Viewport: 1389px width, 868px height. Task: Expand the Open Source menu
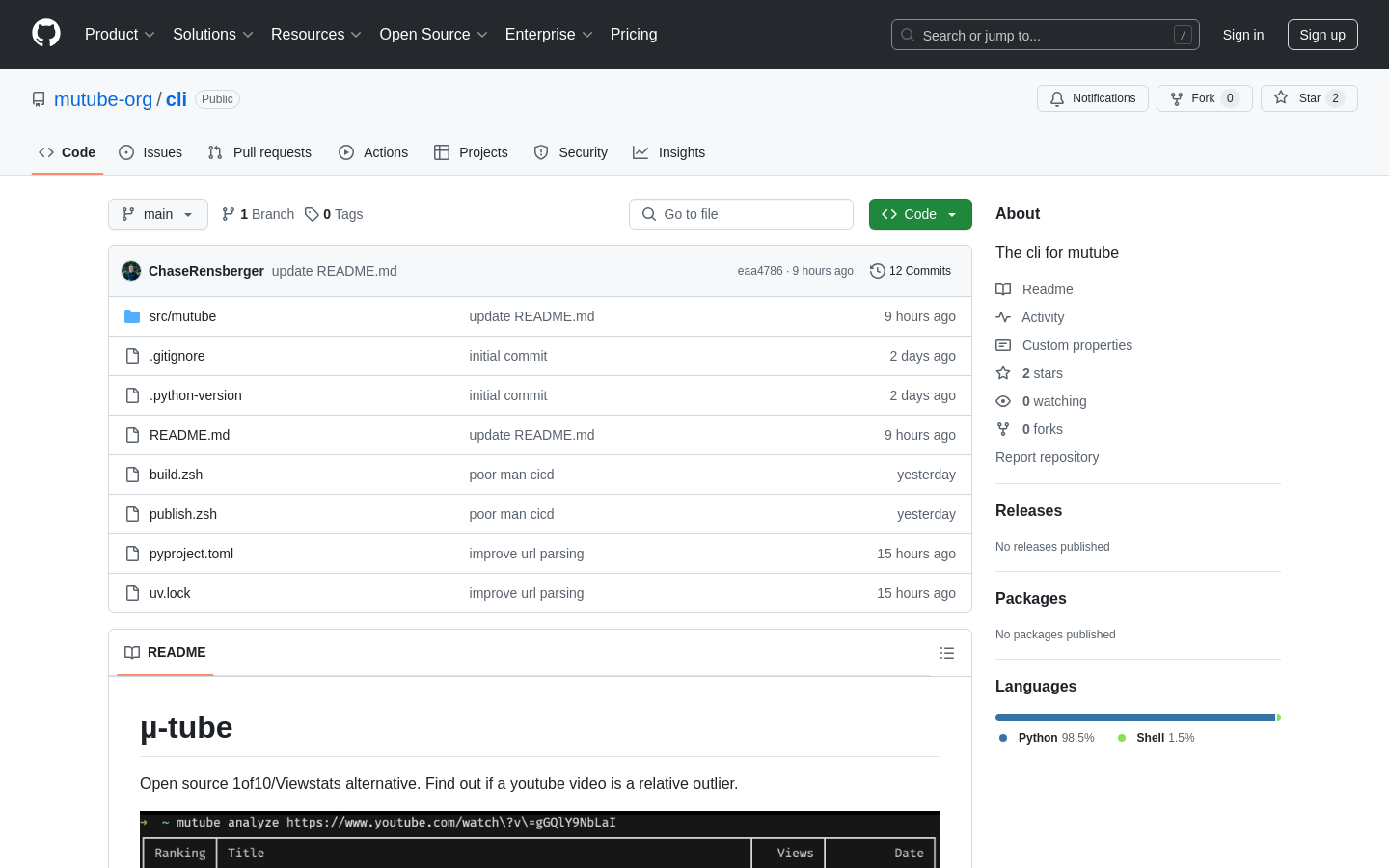pos(434,35)
